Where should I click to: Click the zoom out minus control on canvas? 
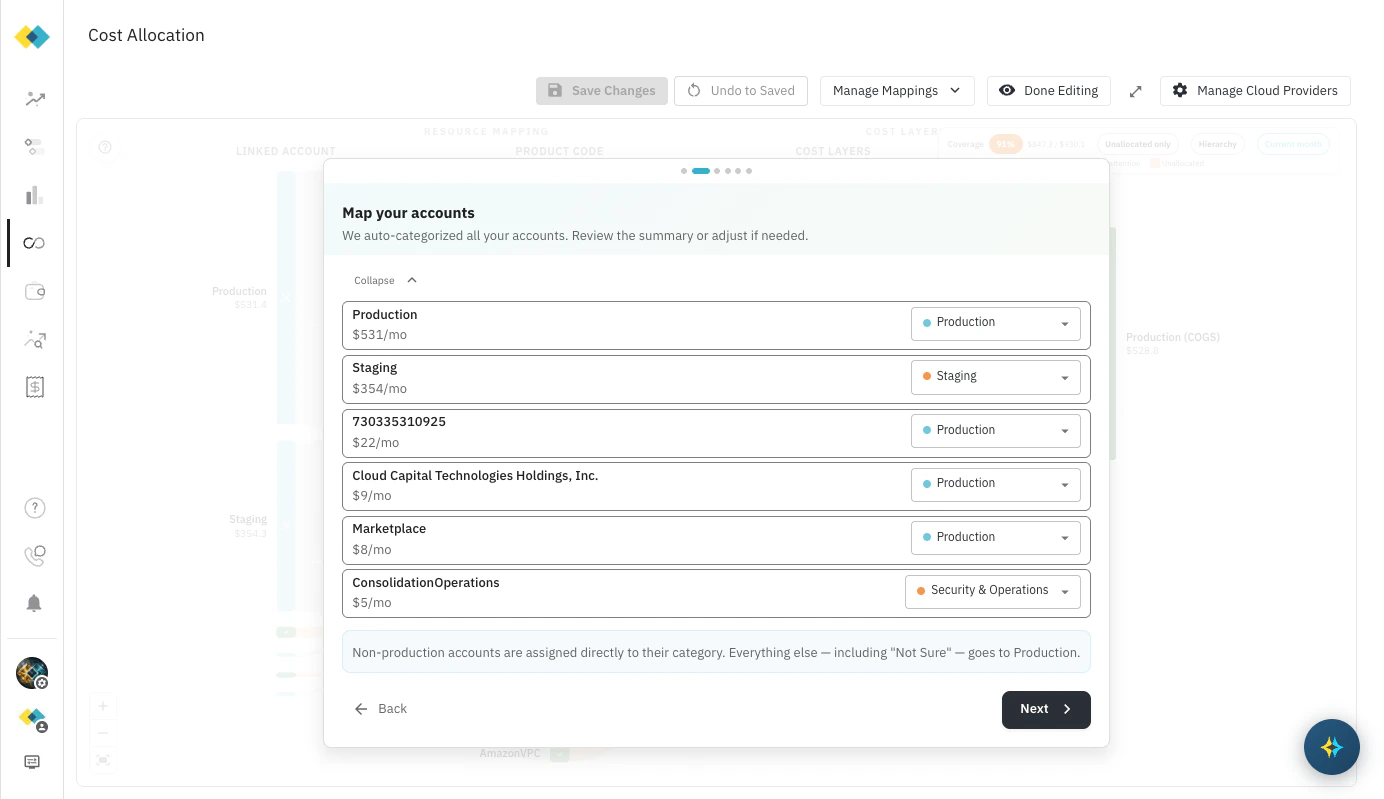coord(103,733)
